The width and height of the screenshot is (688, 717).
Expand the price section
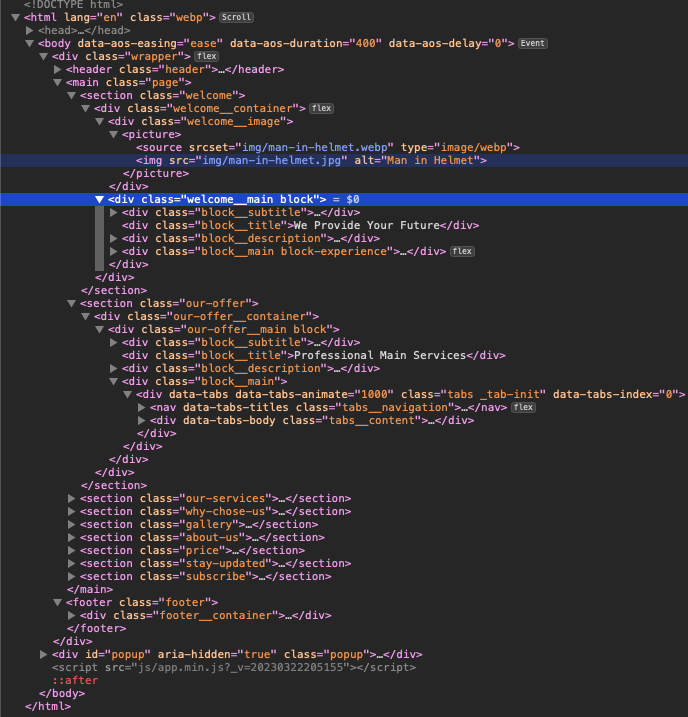pyautogui.click(x=71, y=551)
